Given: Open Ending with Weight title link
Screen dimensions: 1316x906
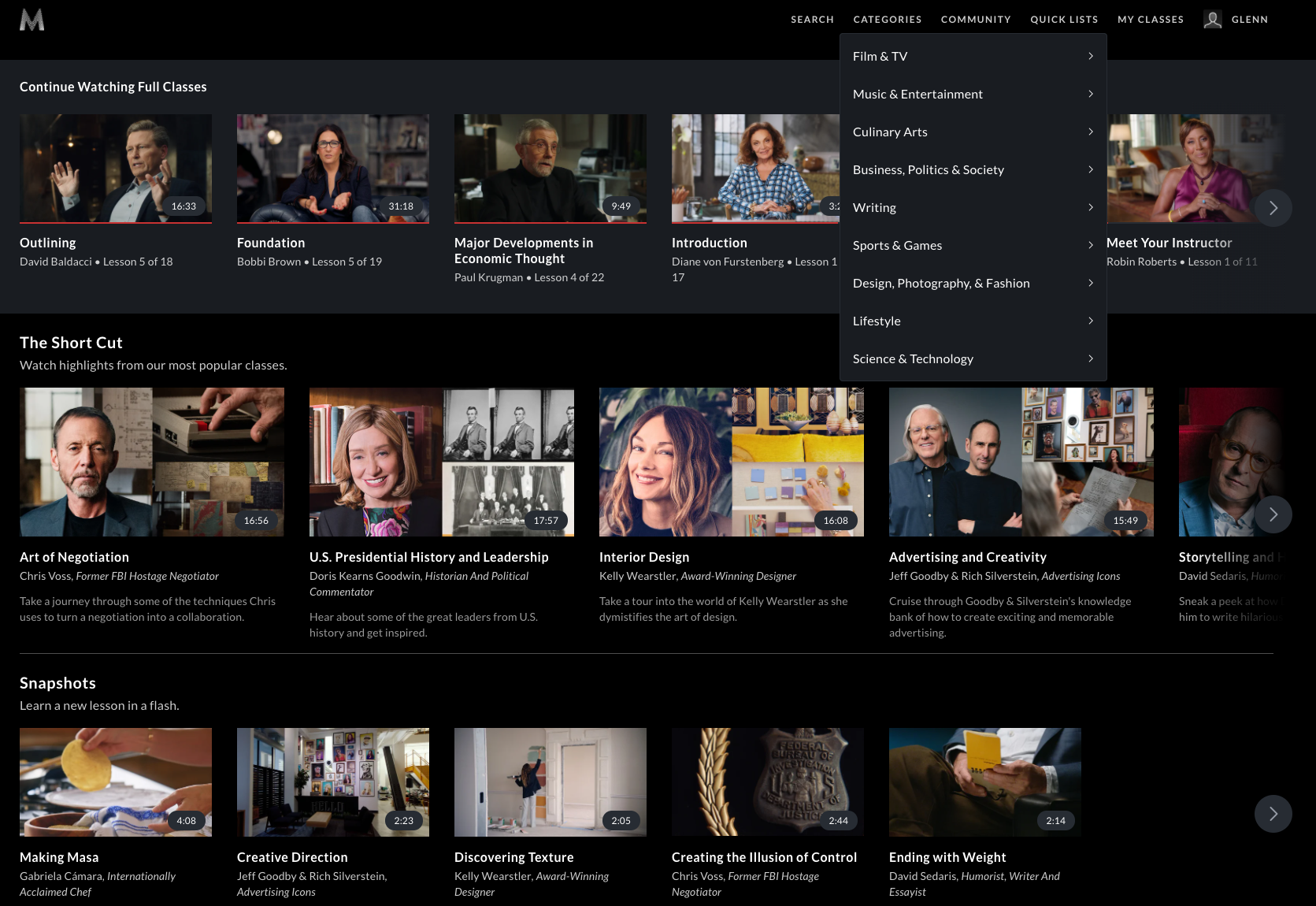Looking at the screenshot, I should (x=947, y=857).
